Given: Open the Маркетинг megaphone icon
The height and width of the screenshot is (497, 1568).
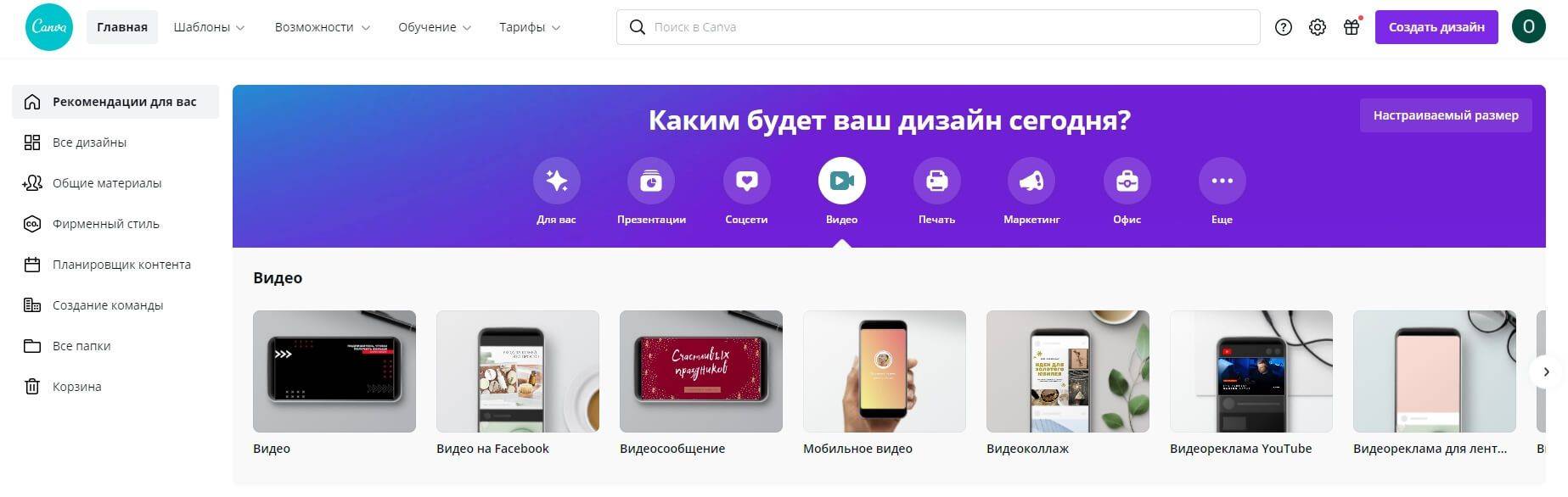Looking at the screenshot, I should click(x=1031, y=181).
